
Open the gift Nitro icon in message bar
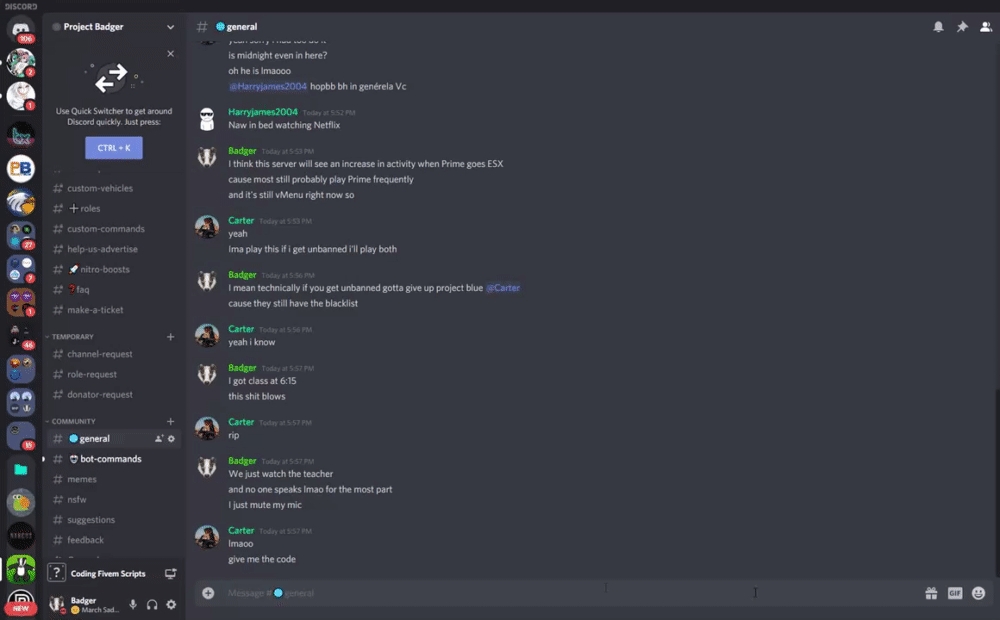(931, 593)
